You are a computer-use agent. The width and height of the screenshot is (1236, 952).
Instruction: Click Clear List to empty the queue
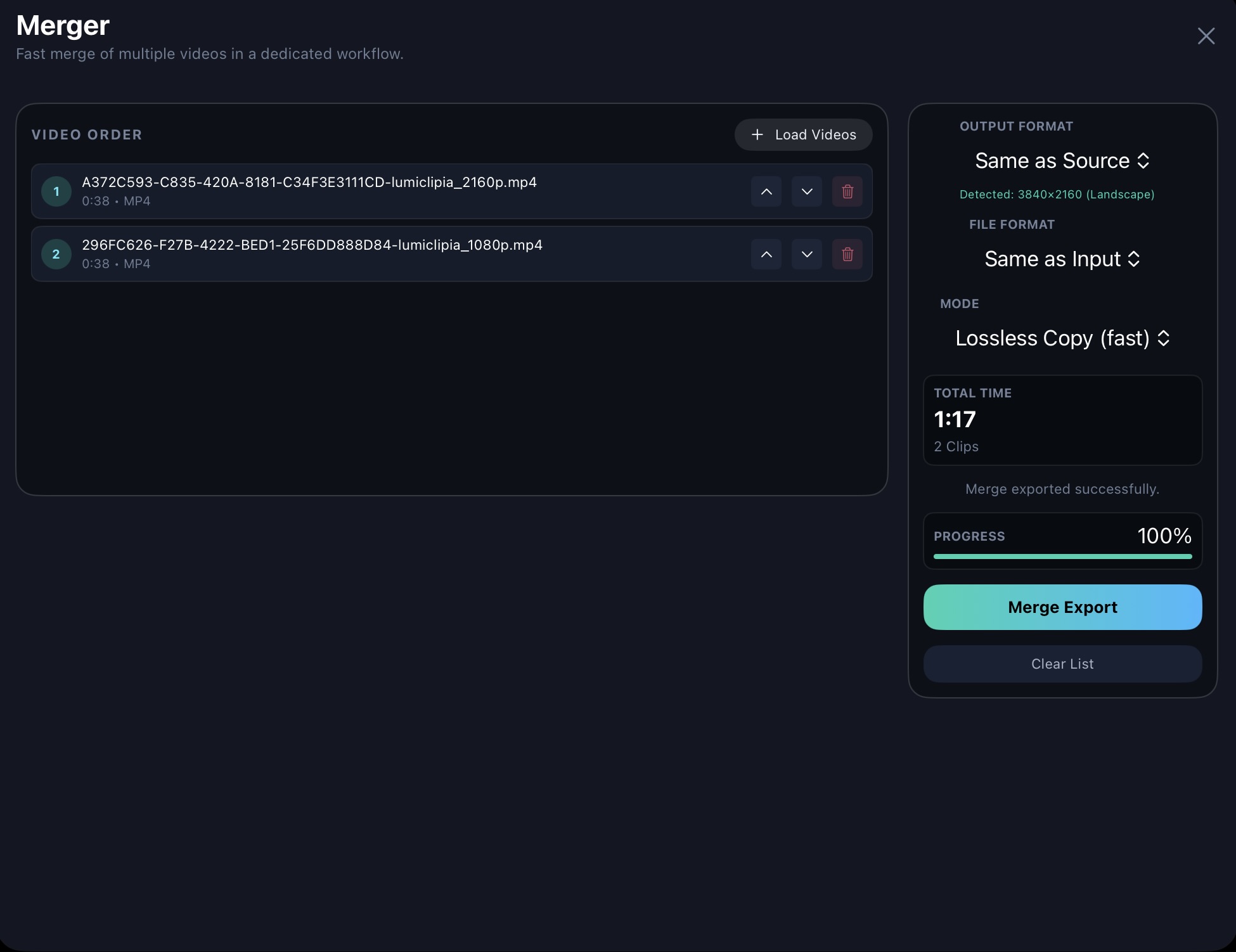coord(1062,664)
